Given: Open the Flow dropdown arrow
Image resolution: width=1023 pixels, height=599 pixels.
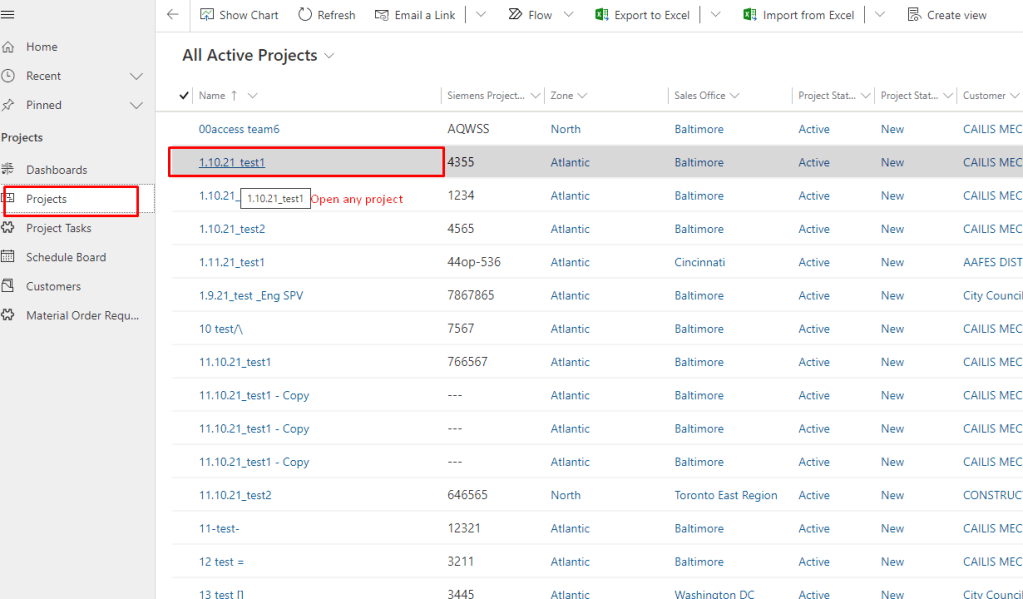Looking at the screenshot, I should tap(569, 15).
